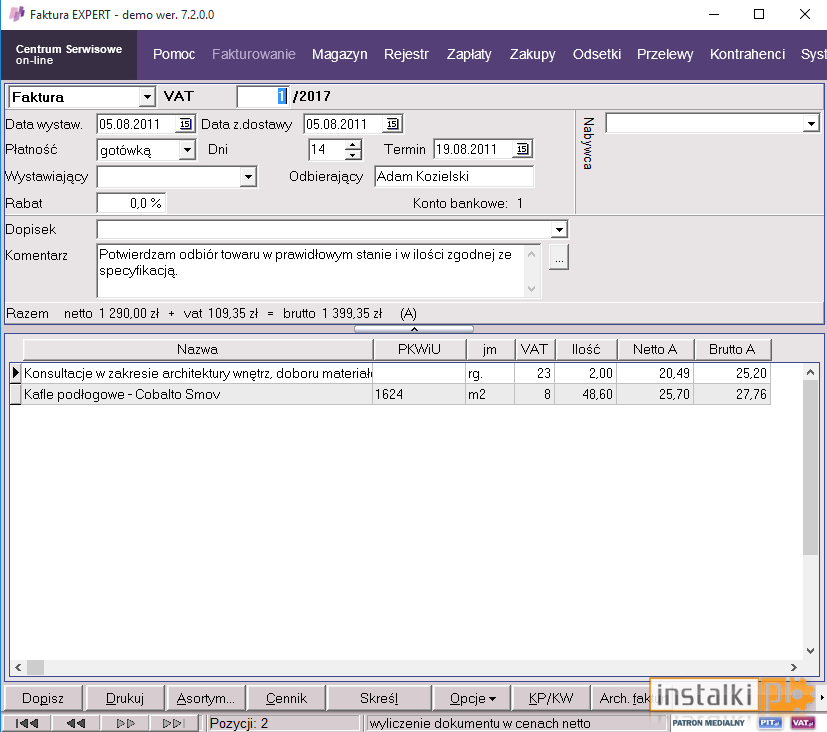Go to next record arrow
The image size is (827, 732).
click(x=124, y=723)
